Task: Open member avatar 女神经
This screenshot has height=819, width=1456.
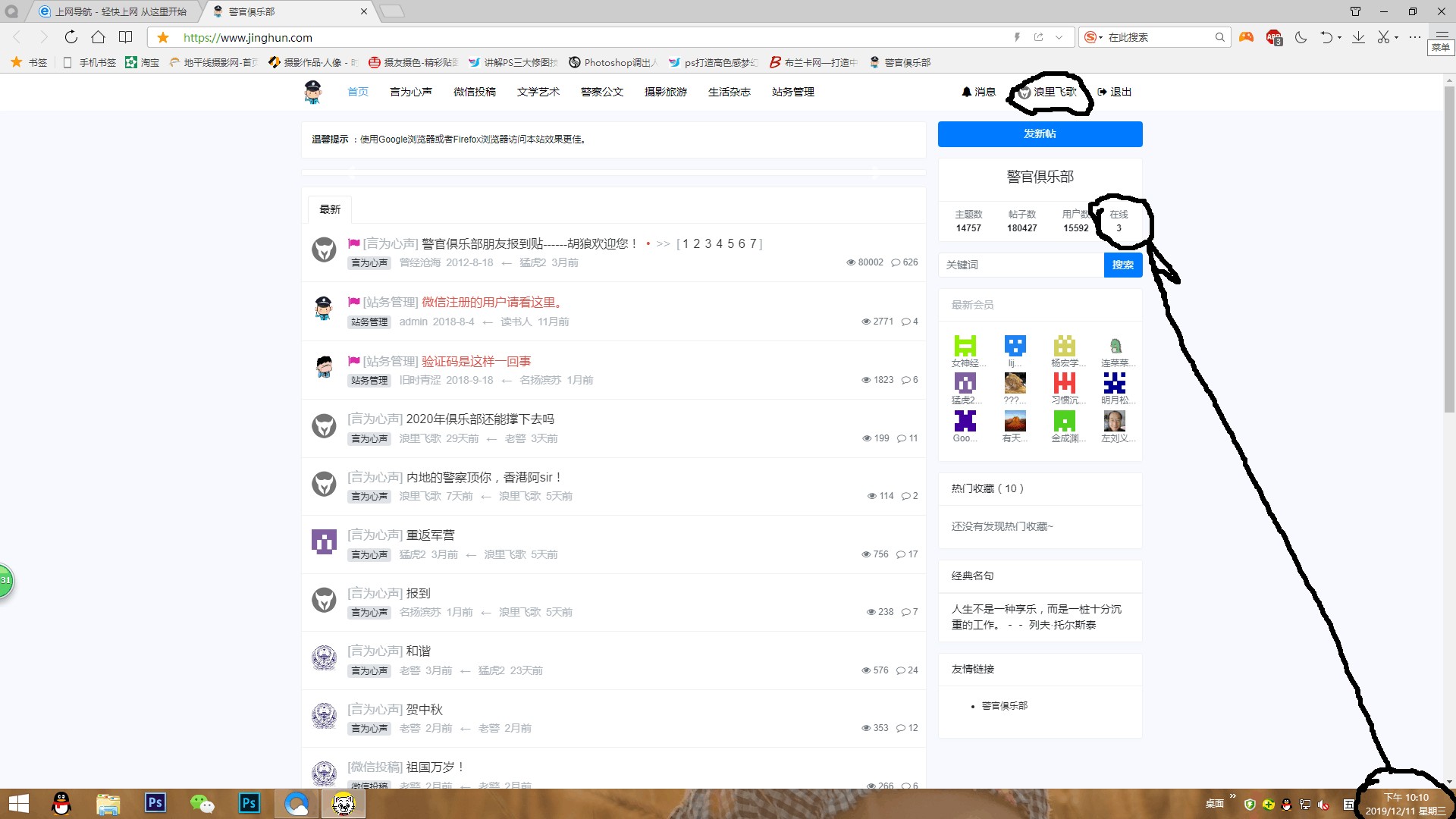Action: click(x=965, y=346)
